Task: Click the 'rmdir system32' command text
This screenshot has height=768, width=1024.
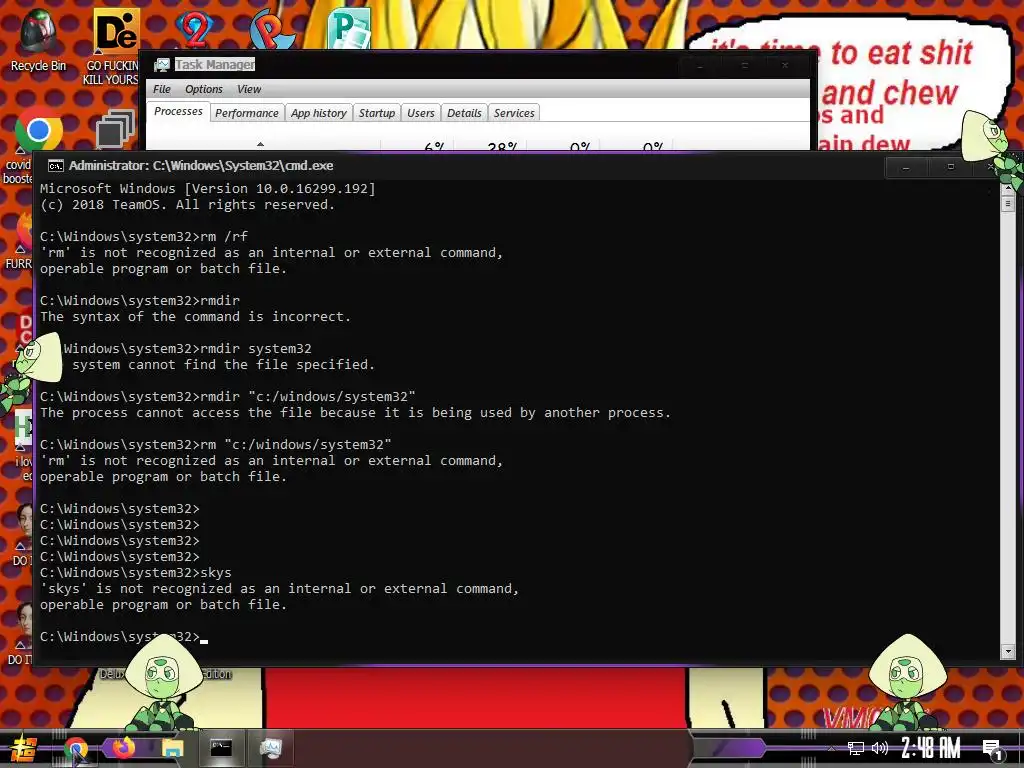Action: click(x=256, y=349)
